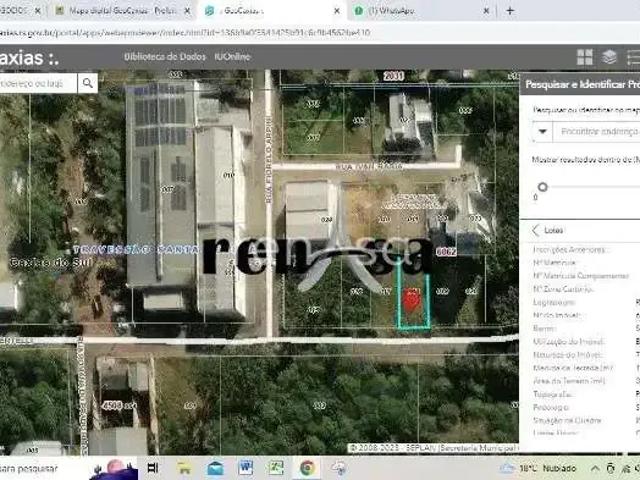Open Microsoft Word from the taskbar
The image size is (640, 480).
click(246, 468)
